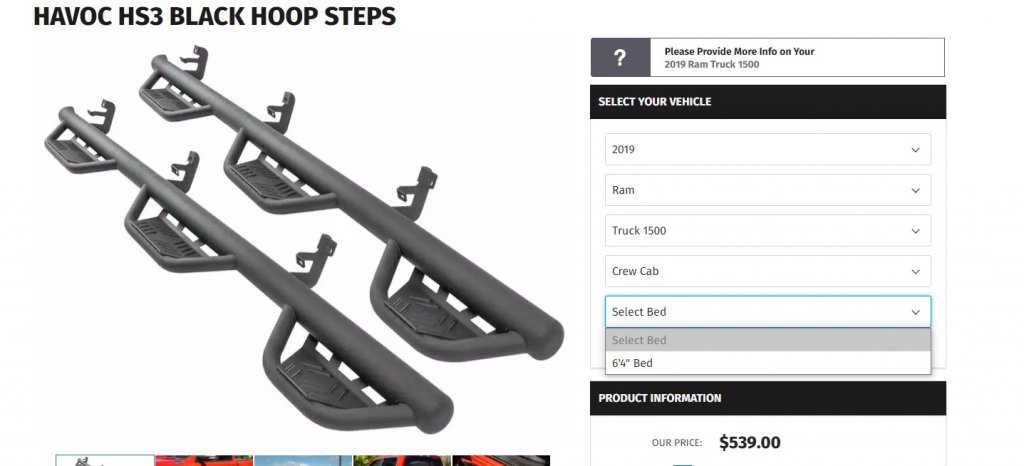Choose the 6'4" Bed option

[x=767, y=363]
